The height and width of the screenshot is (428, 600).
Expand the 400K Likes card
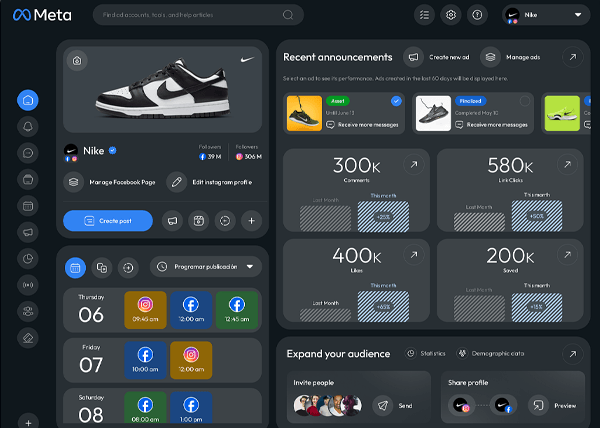point(414,255)
